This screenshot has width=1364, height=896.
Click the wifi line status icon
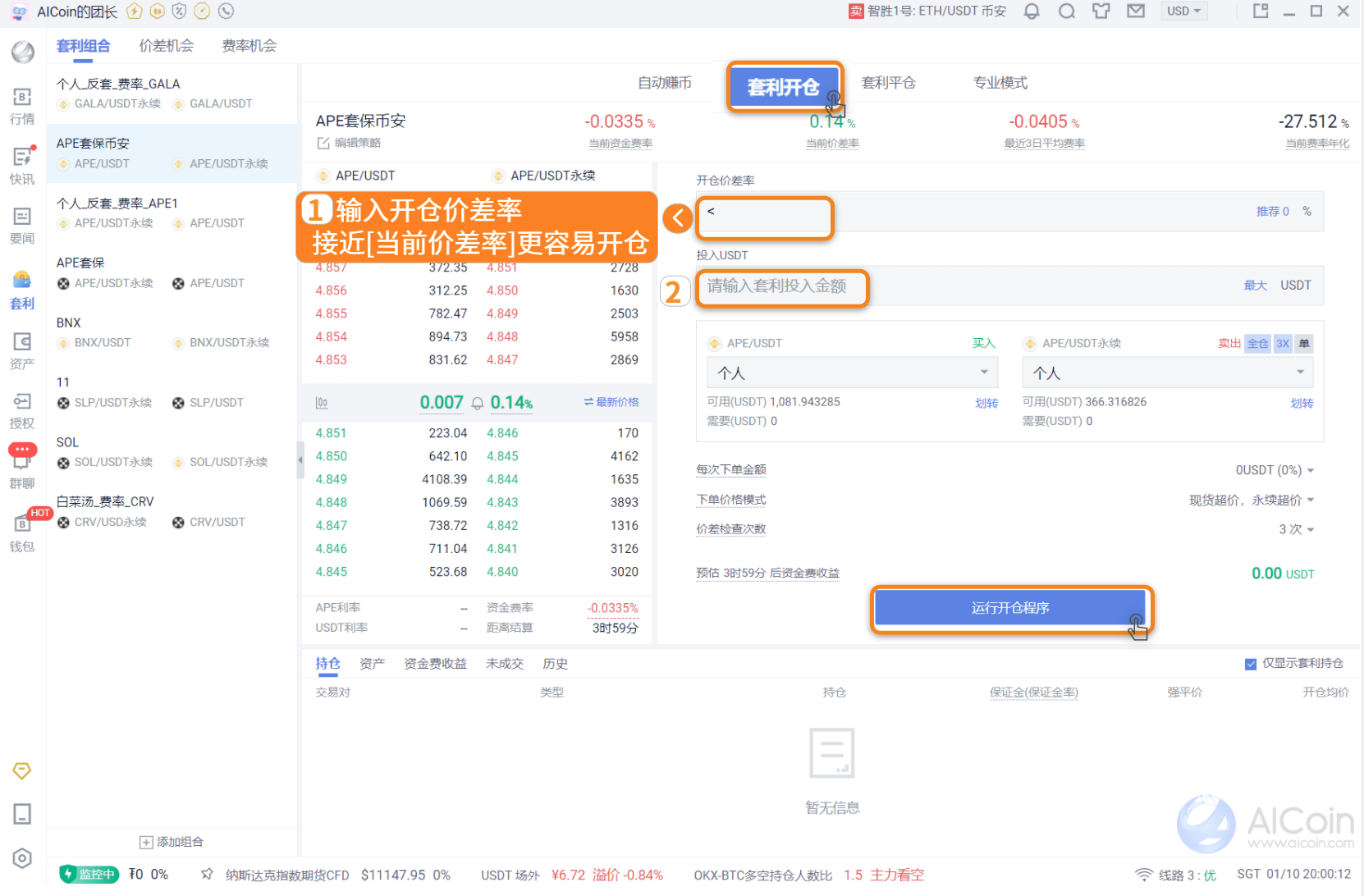(1143, 875)
